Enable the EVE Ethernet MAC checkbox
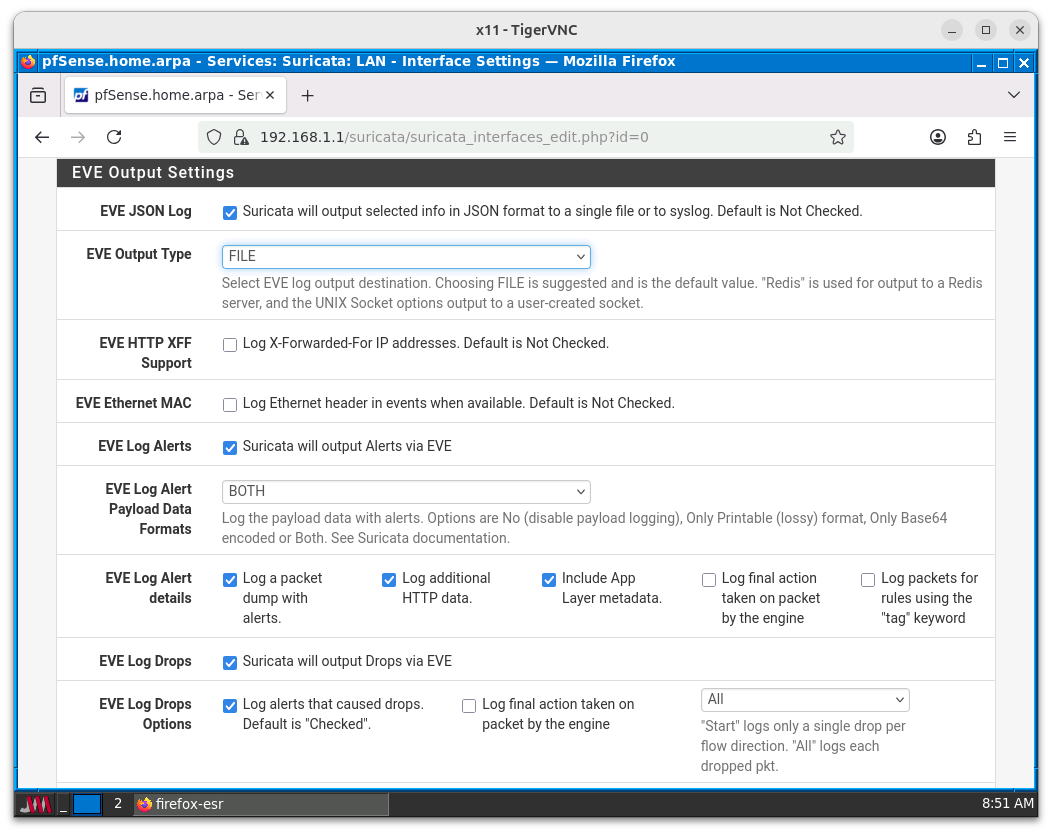This screenshot has width=1052, height=834. coord(230,405)
